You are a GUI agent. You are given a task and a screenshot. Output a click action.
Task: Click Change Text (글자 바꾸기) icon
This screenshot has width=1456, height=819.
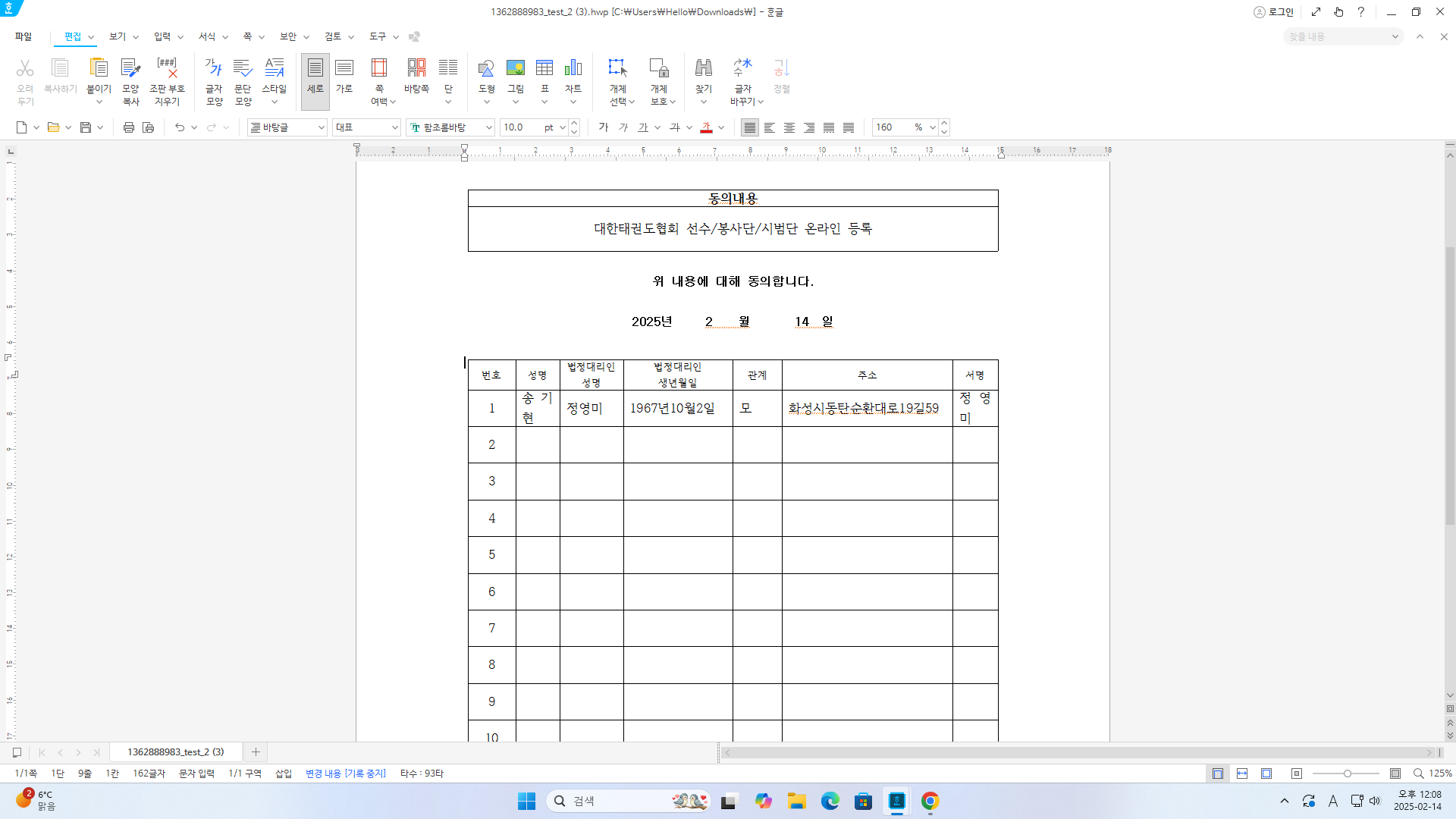(x=742, y=68)
